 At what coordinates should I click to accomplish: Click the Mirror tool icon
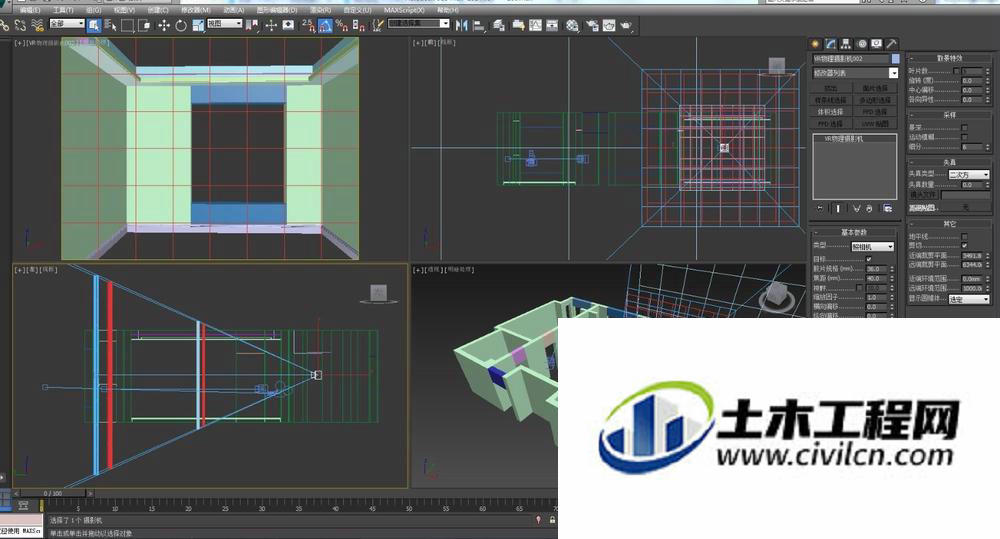tap(462, 25)
